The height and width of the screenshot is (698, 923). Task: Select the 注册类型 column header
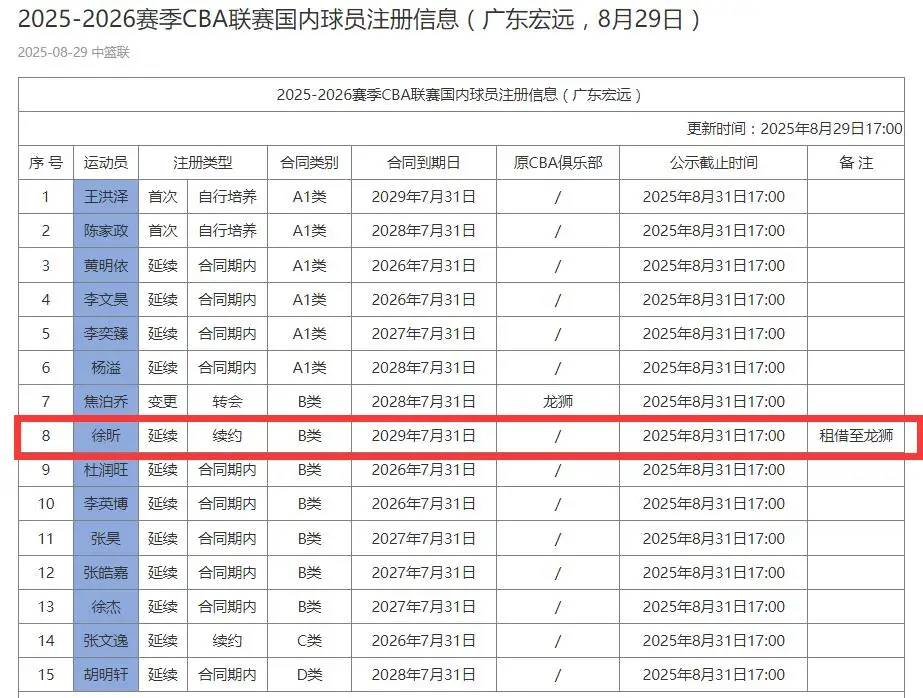202,163
